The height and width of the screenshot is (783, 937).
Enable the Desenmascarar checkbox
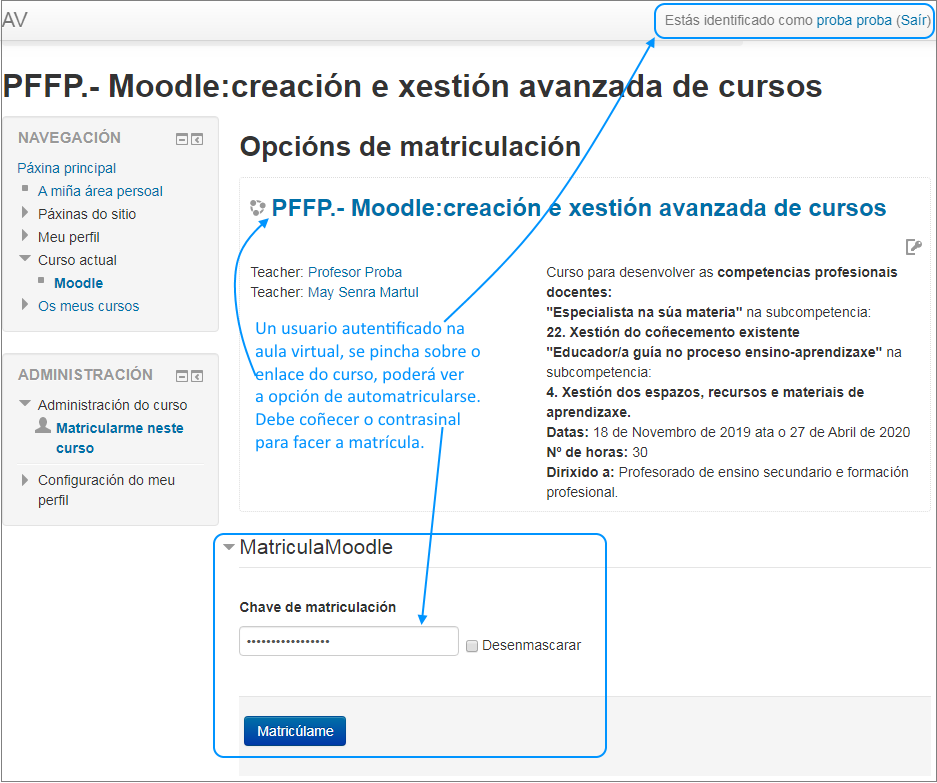472,646
